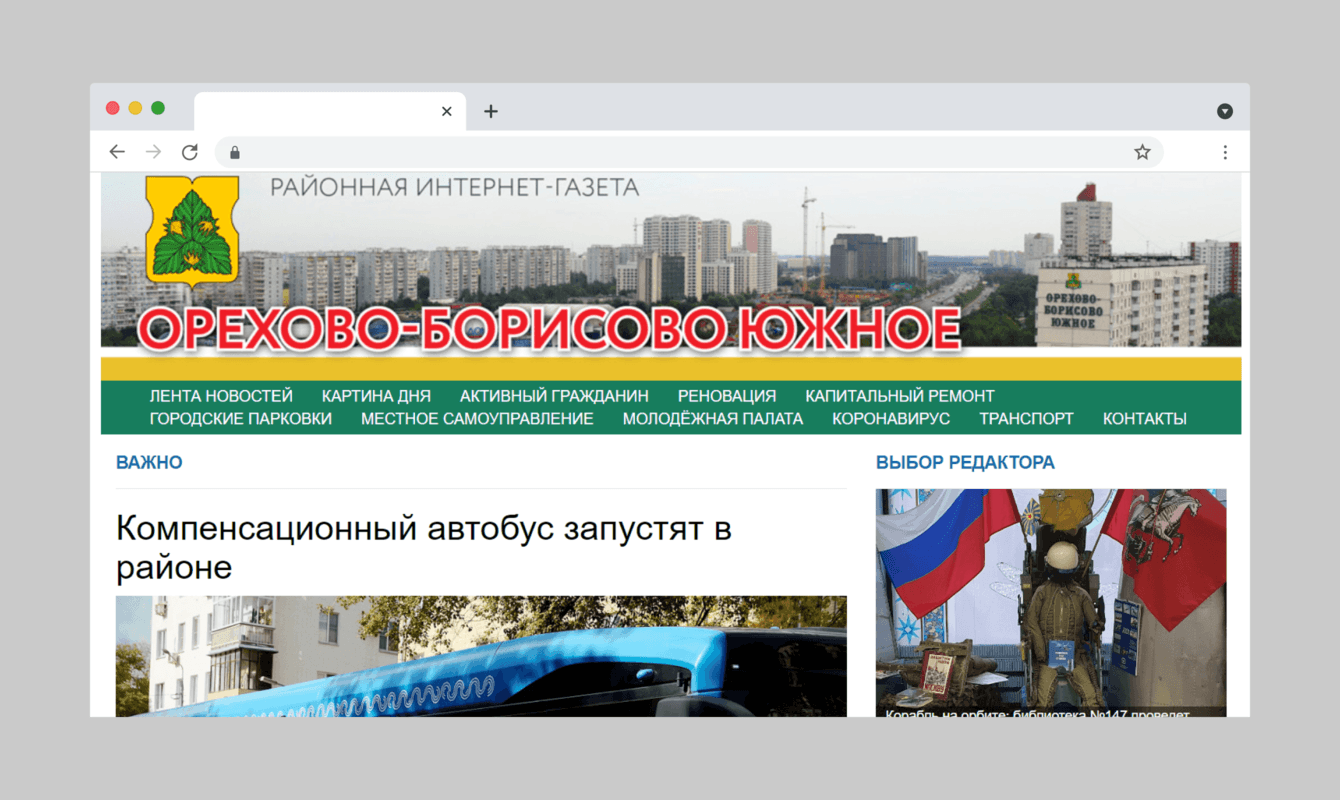Select ТРАНСПОРТ in the green navigation bar
This screenshot has width=1340, height=800.
point(1026,418)
